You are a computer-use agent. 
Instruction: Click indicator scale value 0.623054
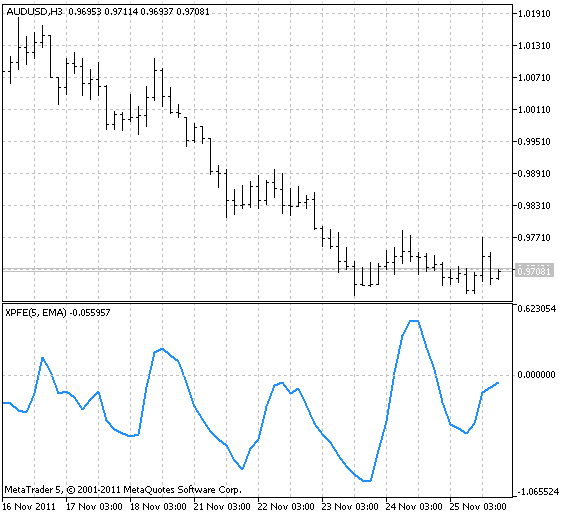[x=537, y=309]
